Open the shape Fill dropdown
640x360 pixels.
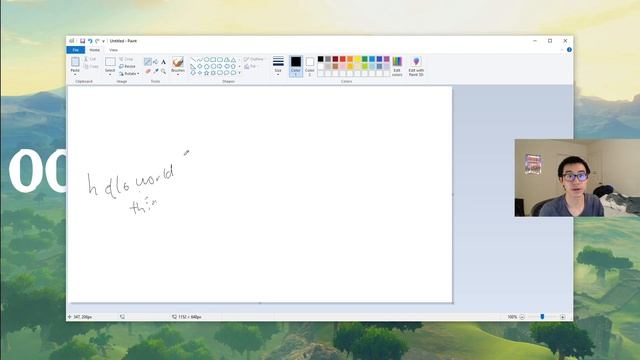(251, 66)
